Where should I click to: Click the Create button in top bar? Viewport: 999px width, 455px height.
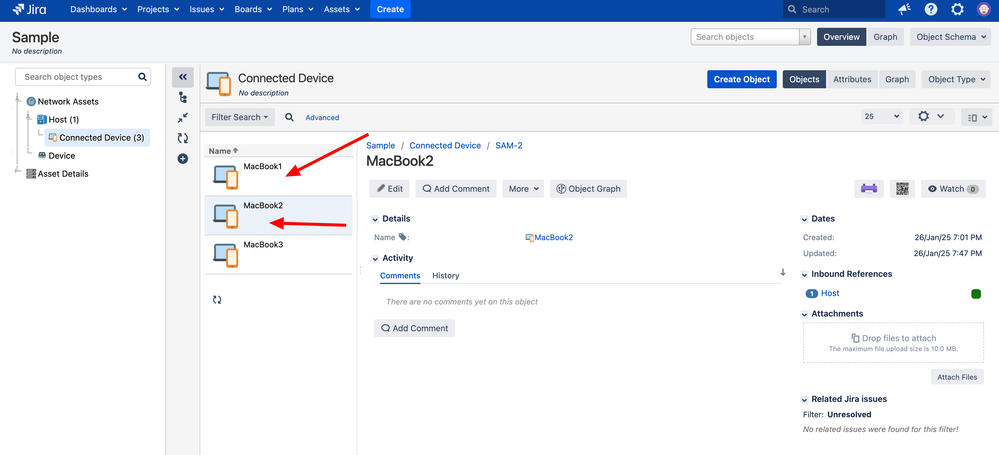click(x=391, y=10)
